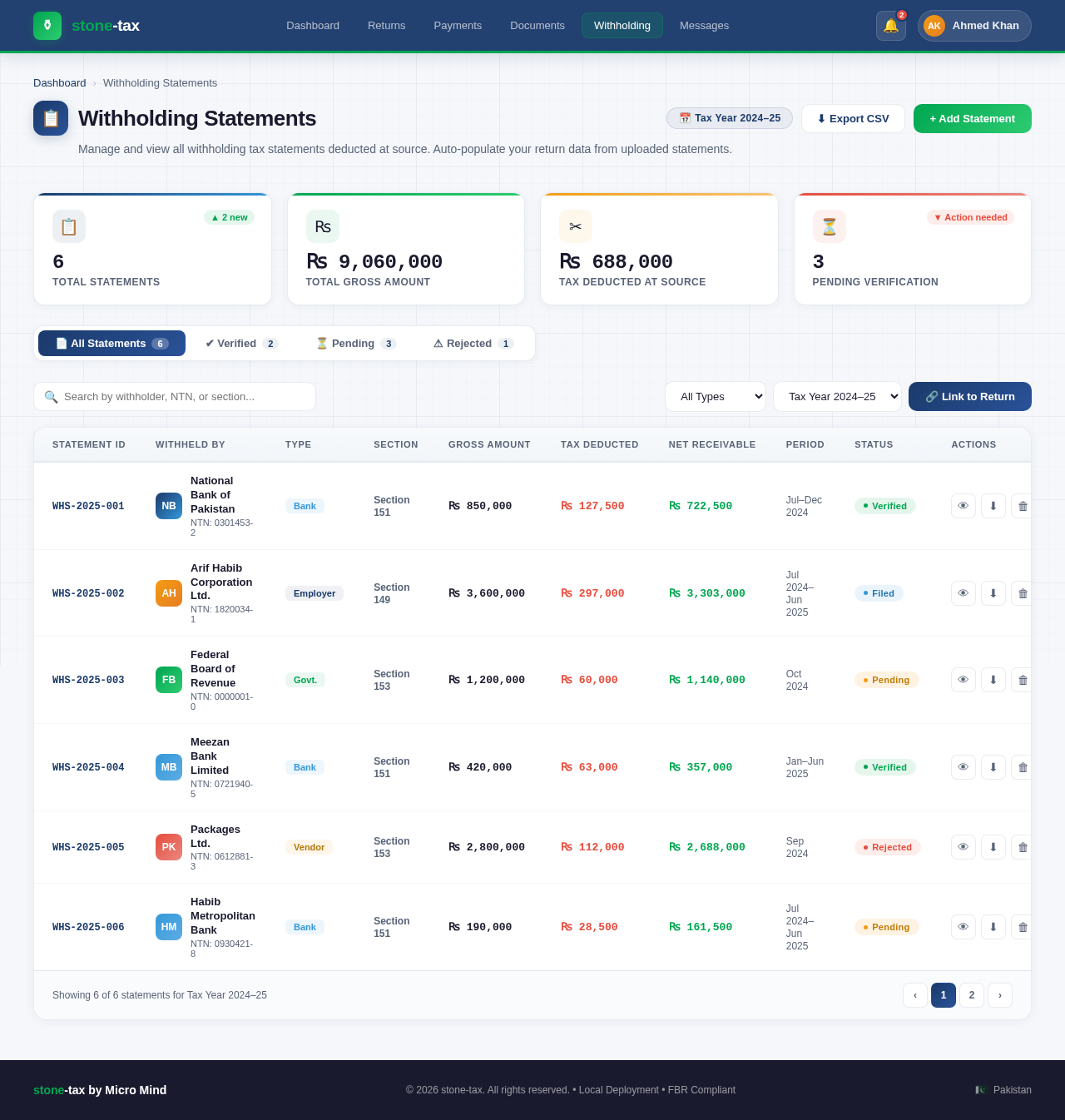
Task: Click the HM avatar for Habib Metropolitan Bank
Action: coord(169,927)
